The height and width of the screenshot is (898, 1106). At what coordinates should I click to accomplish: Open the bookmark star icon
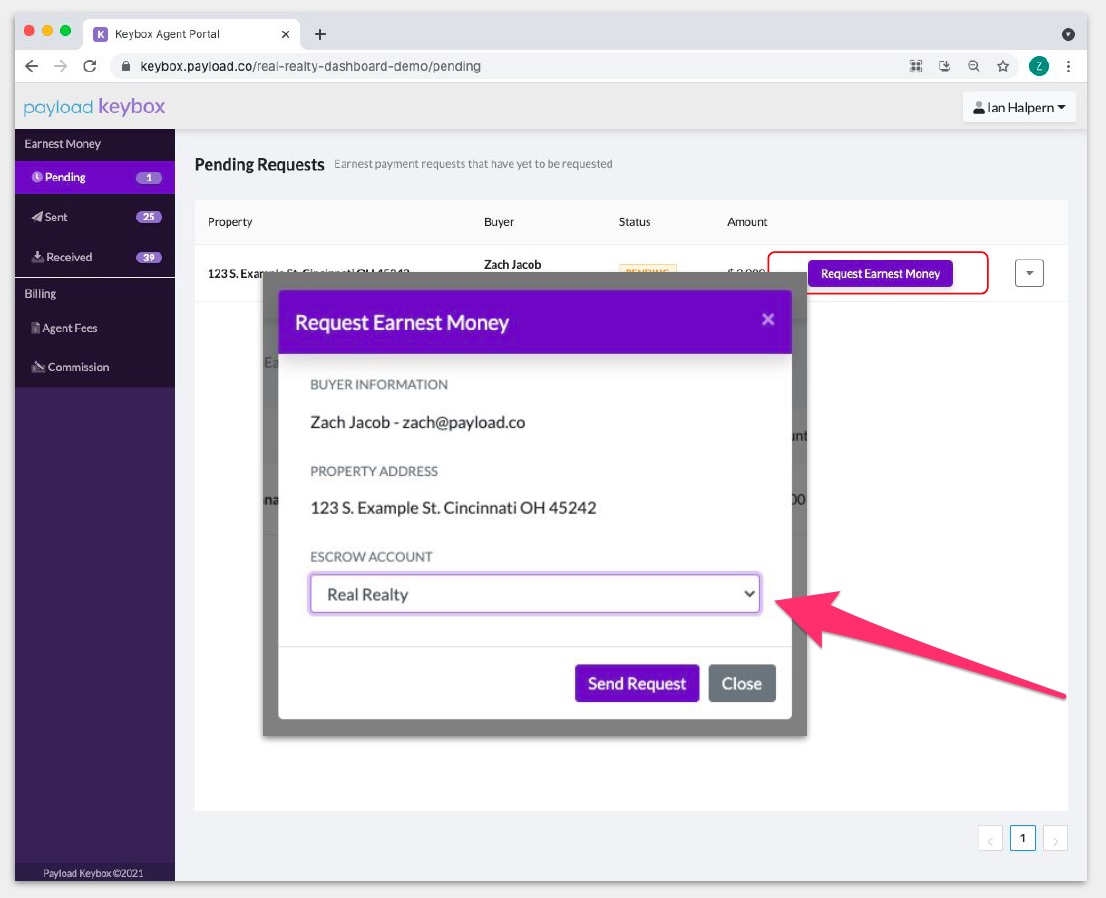[x=1003, y=65]
